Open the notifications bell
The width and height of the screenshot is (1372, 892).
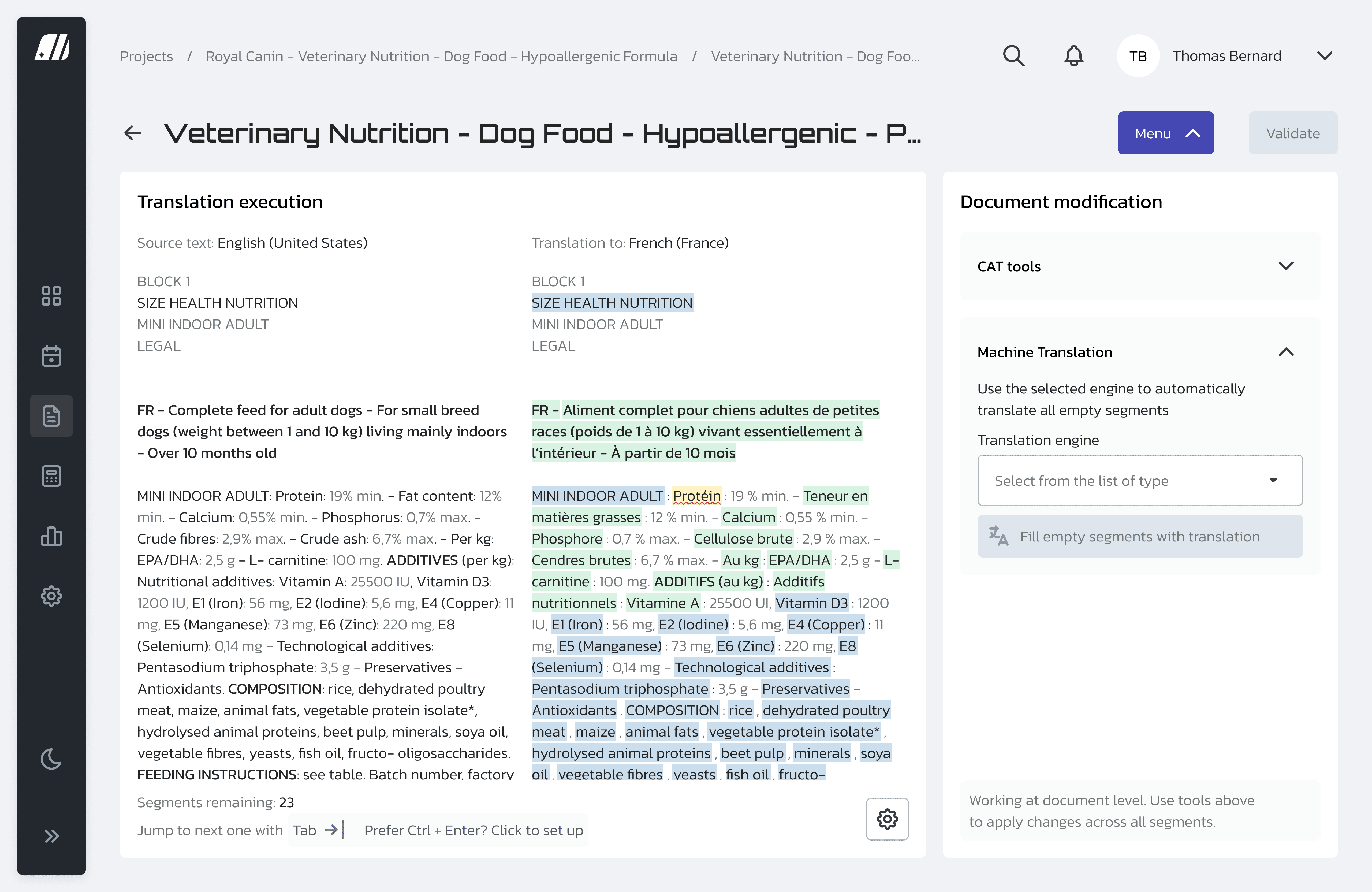[1073, 56]
